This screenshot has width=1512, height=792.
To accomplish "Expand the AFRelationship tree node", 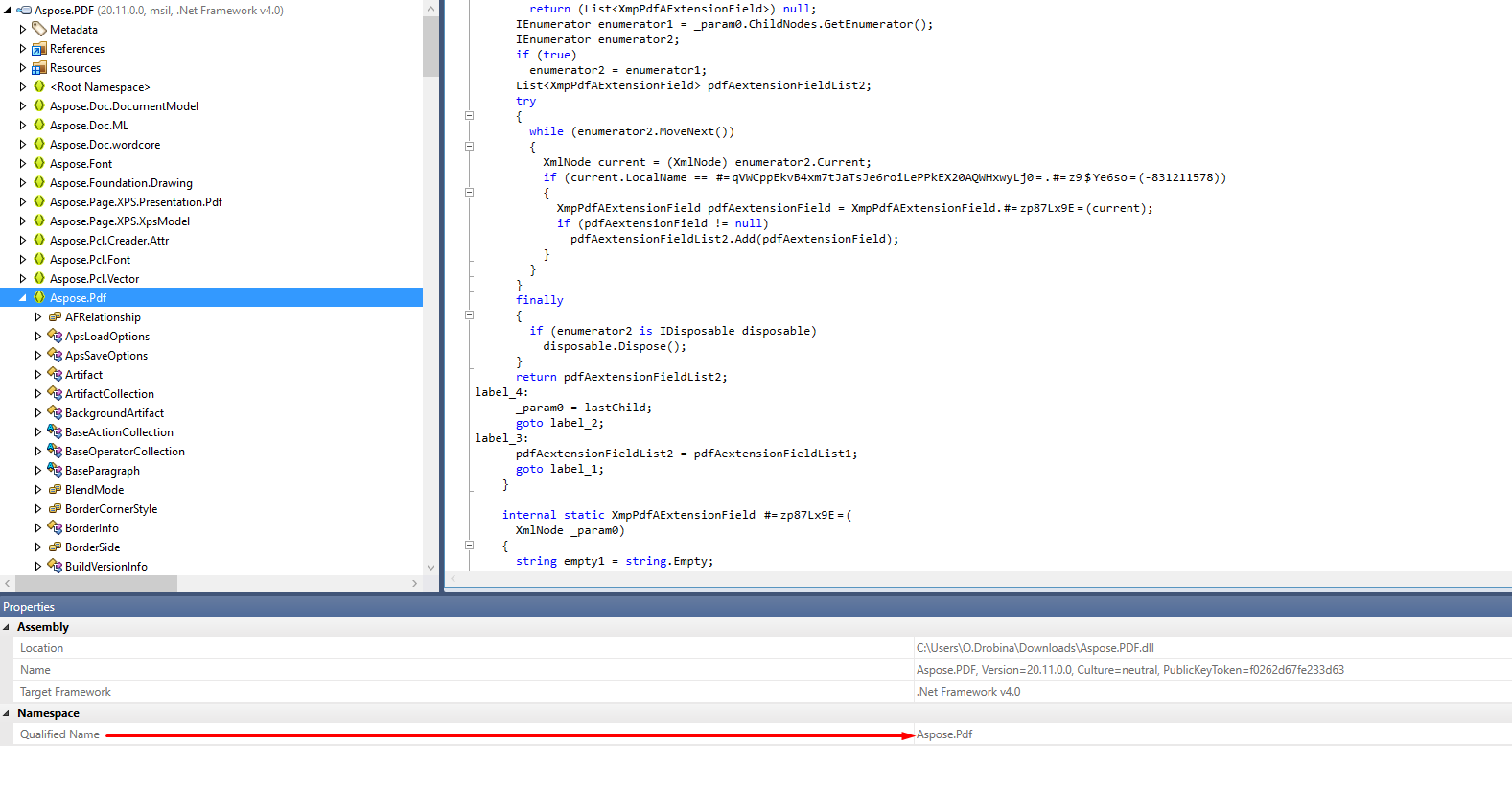I will (38, 317).
